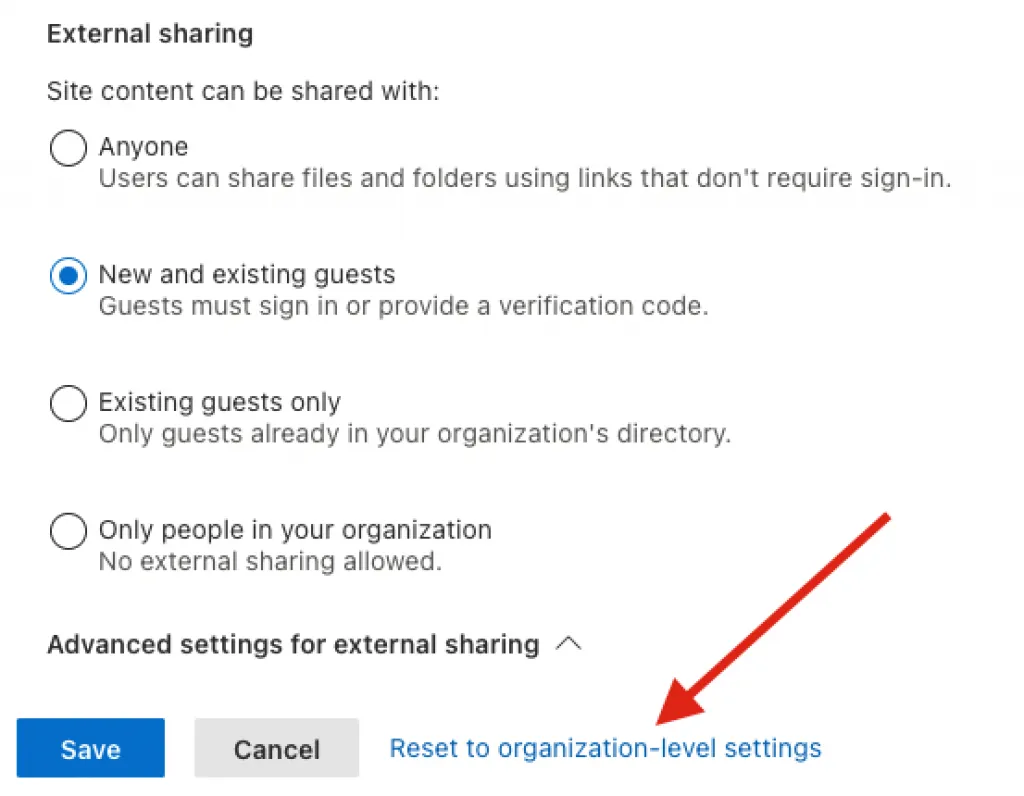Enable sharing without requiring sign-in
The height and width of the screenshot is (796, 1024).
pos(68,148)
